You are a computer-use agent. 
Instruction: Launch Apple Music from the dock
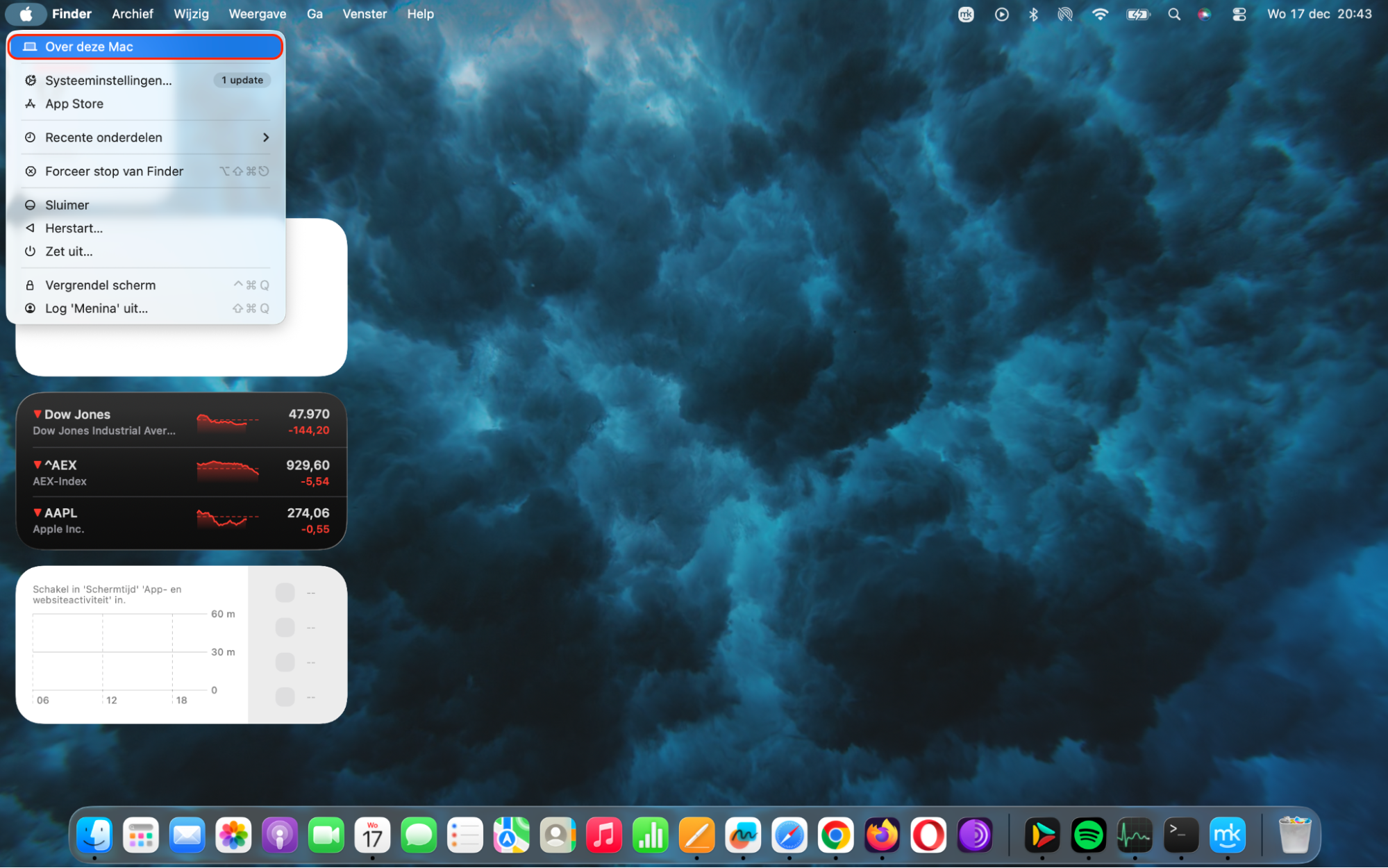(603, 835)
